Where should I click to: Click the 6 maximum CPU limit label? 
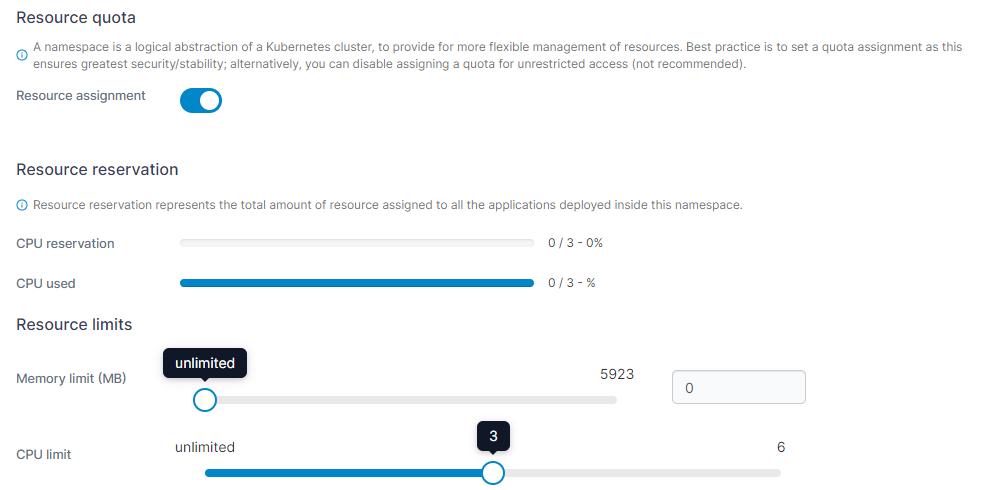781,447
